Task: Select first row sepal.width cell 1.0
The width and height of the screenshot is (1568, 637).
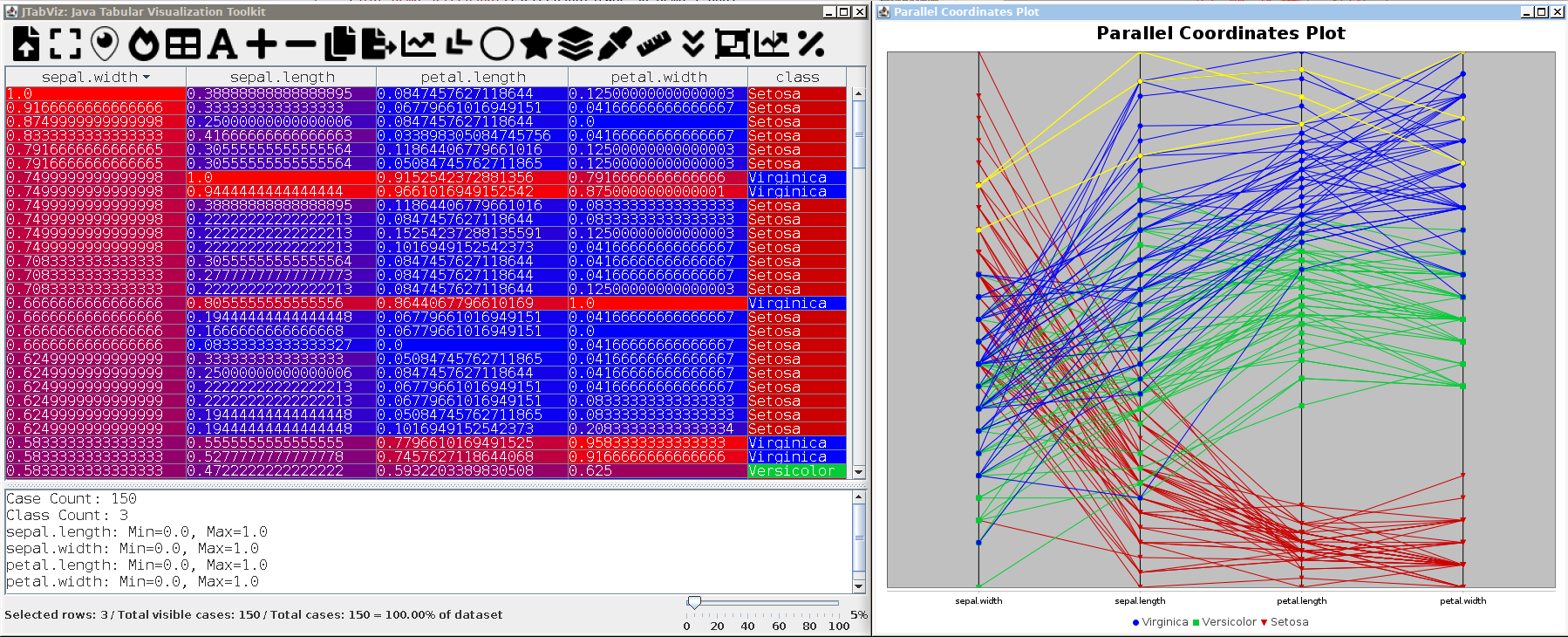Action: coord(96,93)
